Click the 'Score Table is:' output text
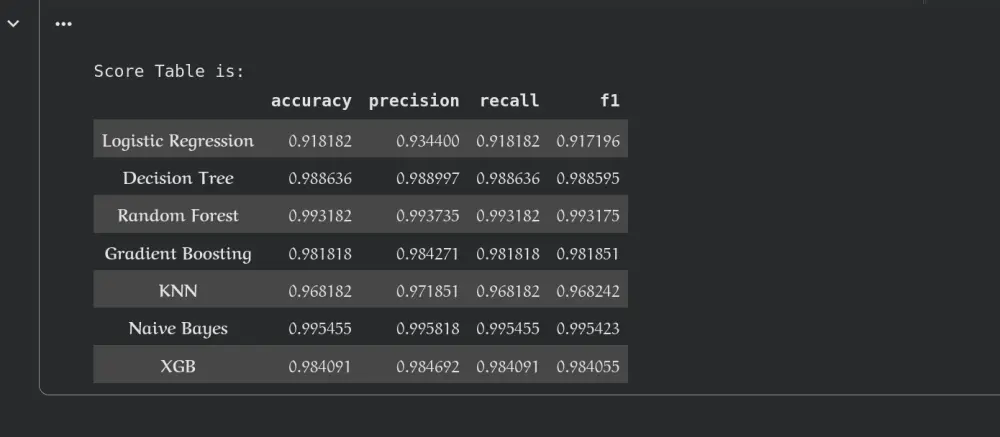Viewport: 1000px width, 437px height. point(169,71)
